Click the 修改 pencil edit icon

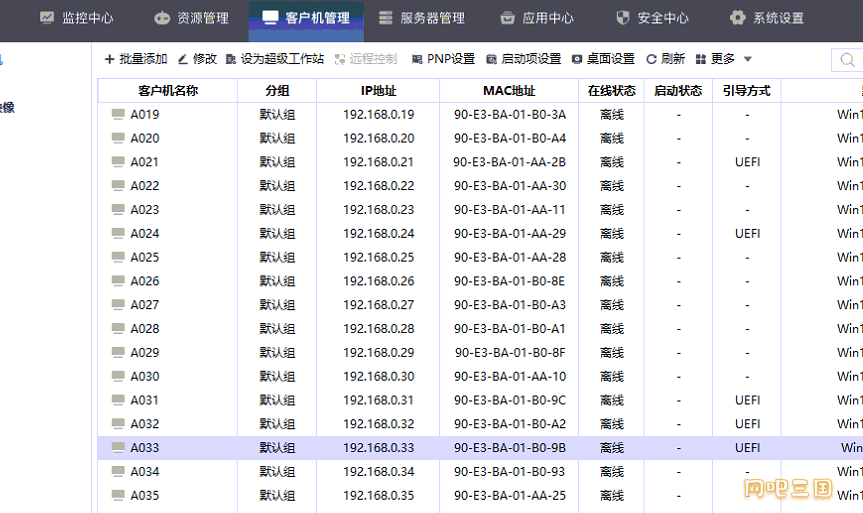[x=182, y=59]
